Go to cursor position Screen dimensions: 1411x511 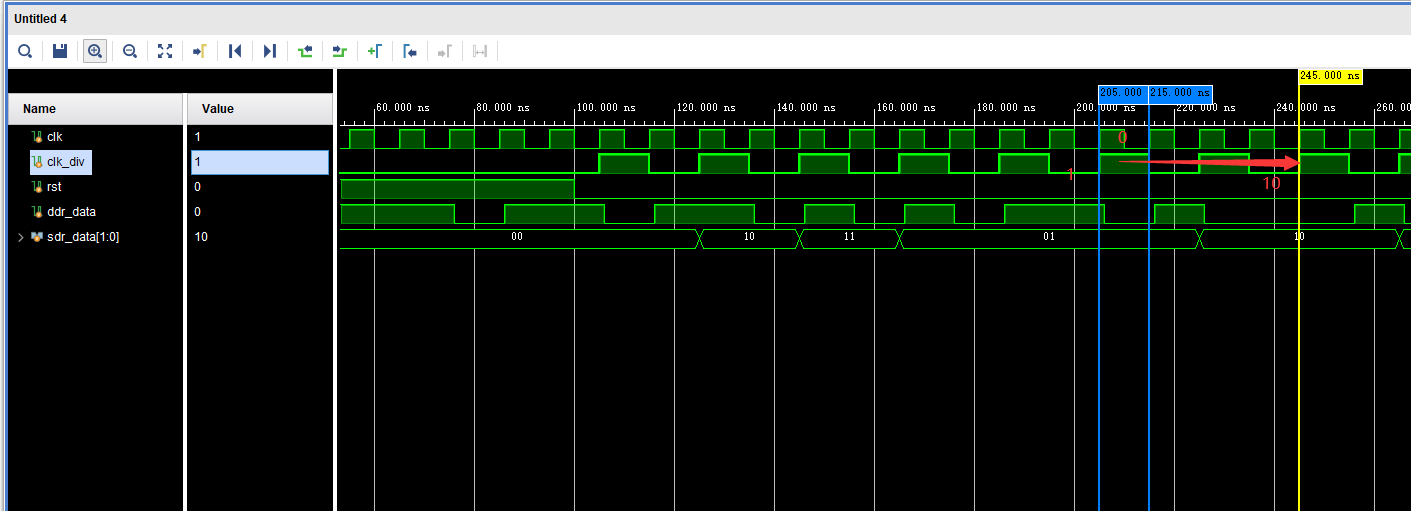[200, 51]
